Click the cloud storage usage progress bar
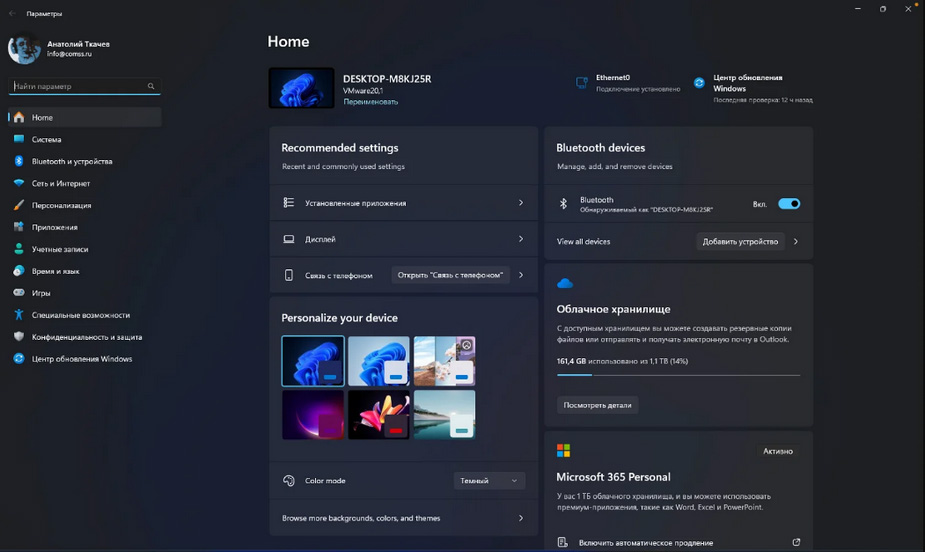Image resolution: width=925 pixels, height=552 pixels. click(678, 374)
